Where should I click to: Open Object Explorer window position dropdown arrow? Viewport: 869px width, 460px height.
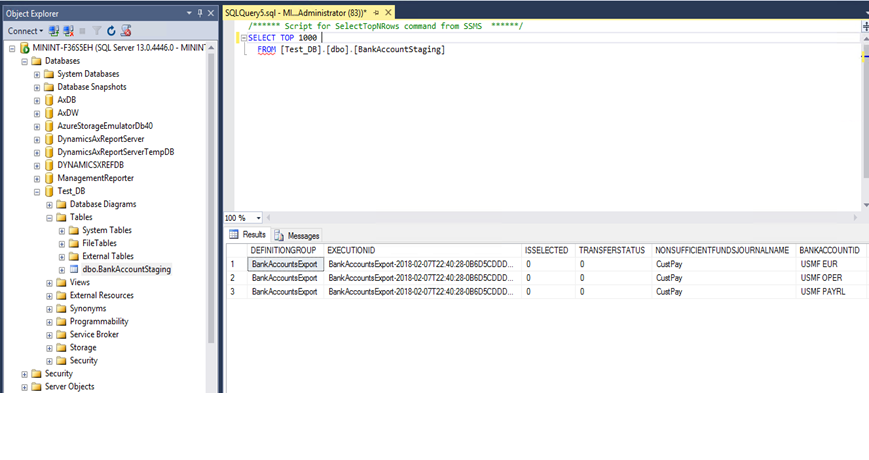click(189, 13)
